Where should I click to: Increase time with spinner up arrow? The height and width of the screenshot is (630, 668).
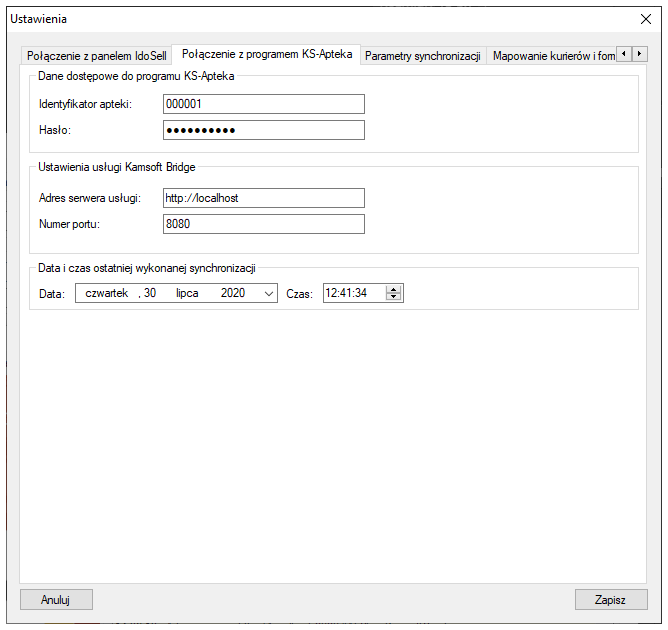coord(394,290)
